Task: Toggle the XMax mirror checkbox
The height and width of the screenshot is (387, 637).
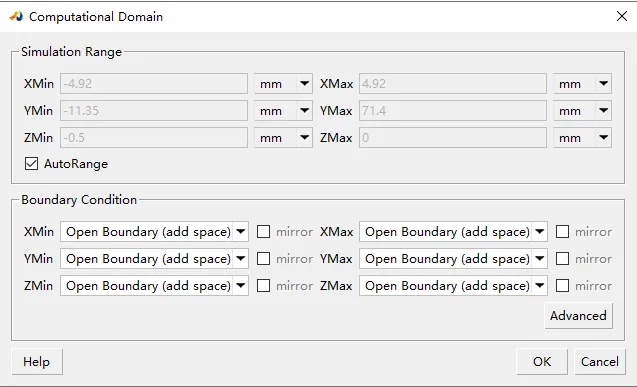Action: (x=562, y=231)
